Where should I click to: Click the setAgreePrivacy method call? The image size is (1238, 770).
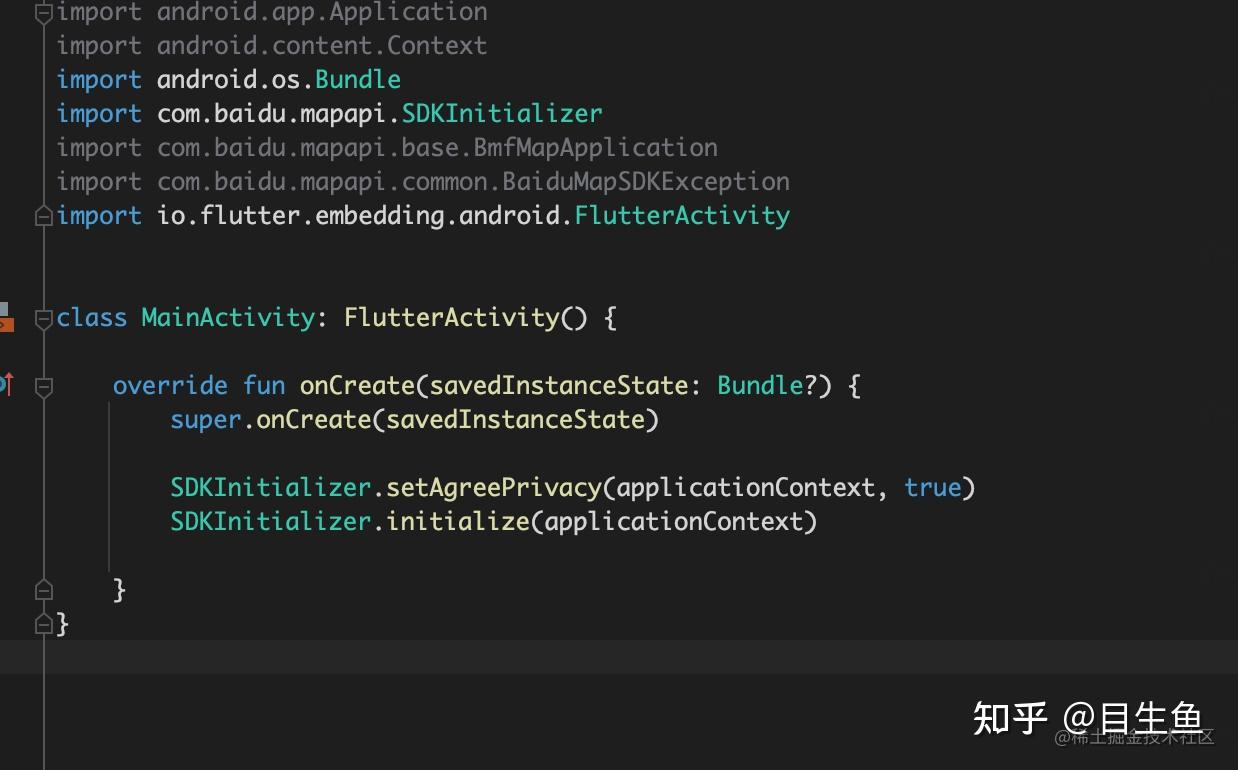(494, 487)
